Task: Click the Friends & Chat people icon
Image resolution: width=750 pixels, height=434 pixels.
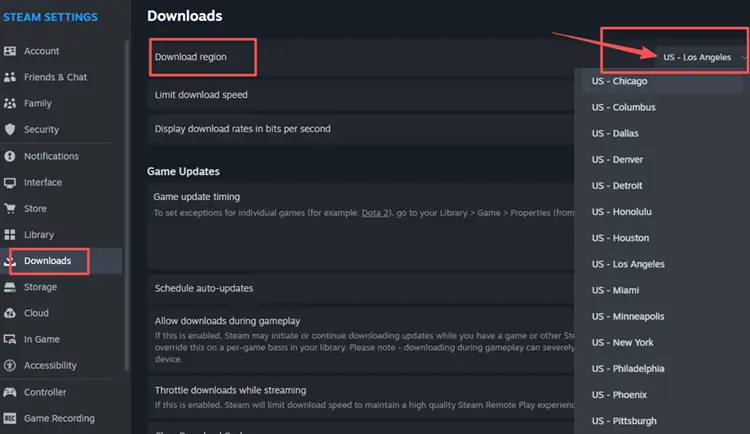Action: [x=10, y=77]
